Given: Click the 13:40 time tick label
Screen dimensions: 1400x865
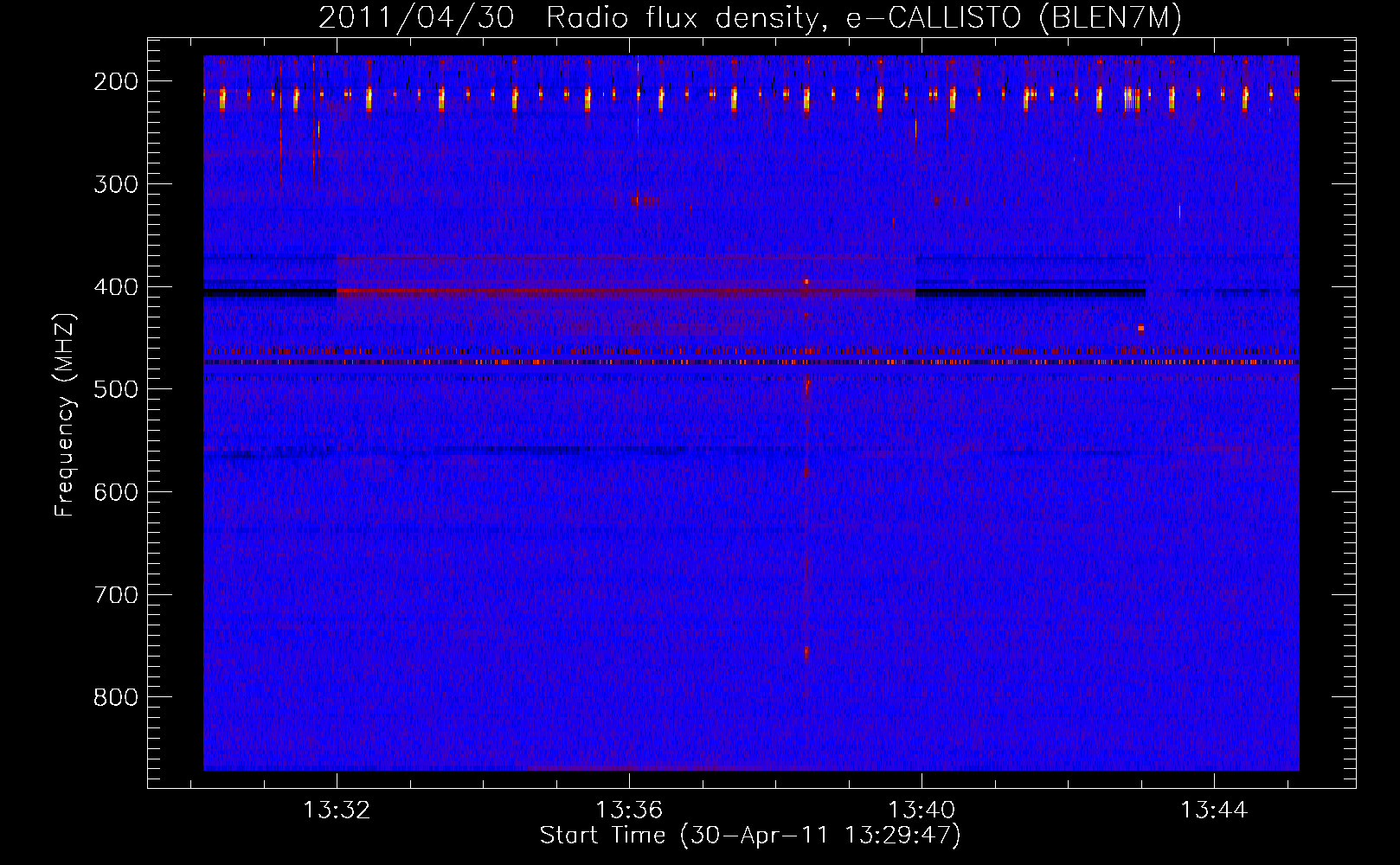Looking at the screenshot, I should pos(922,810).
